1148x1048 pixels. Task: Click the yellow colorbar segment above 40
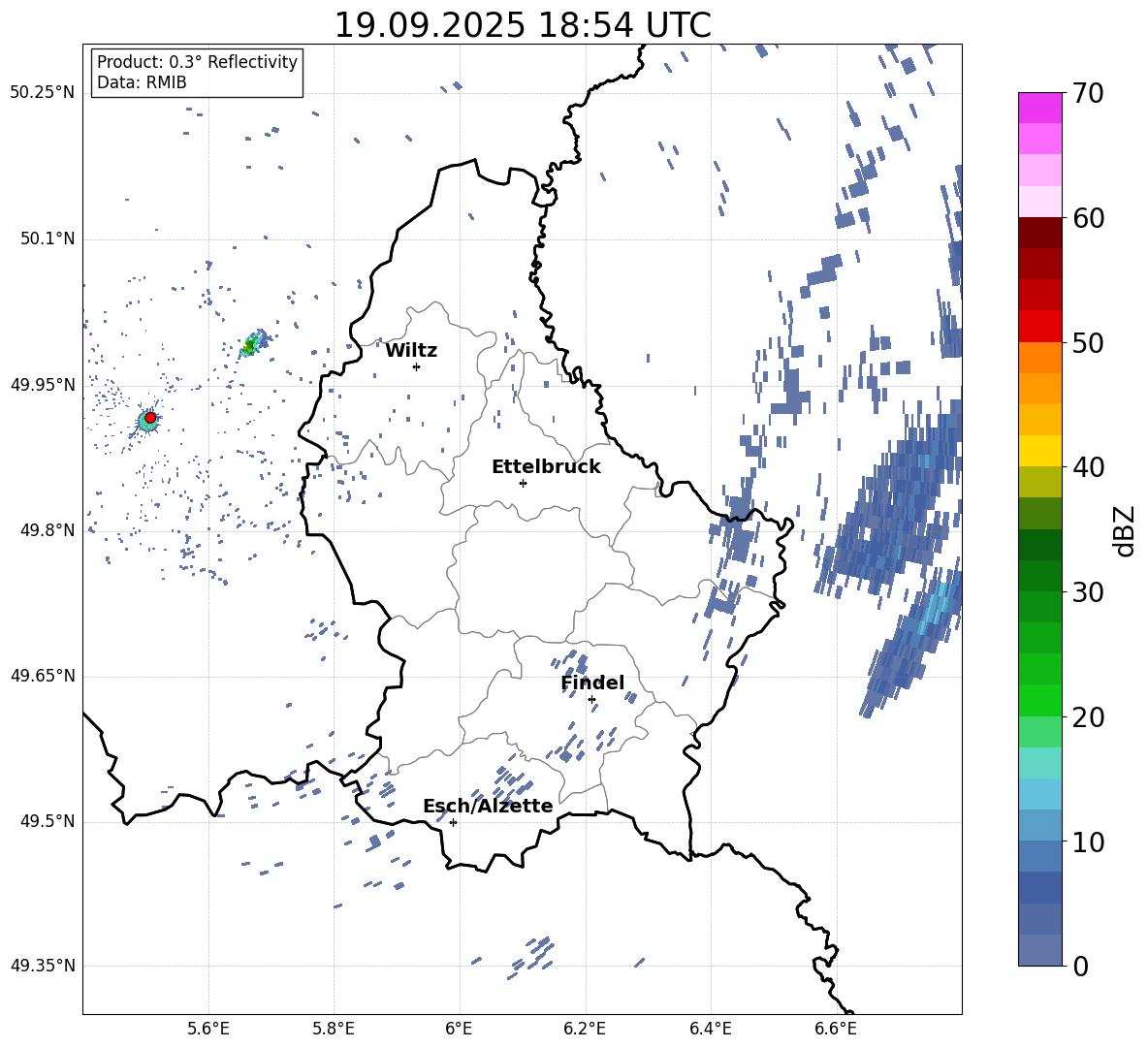(1039, 451)
